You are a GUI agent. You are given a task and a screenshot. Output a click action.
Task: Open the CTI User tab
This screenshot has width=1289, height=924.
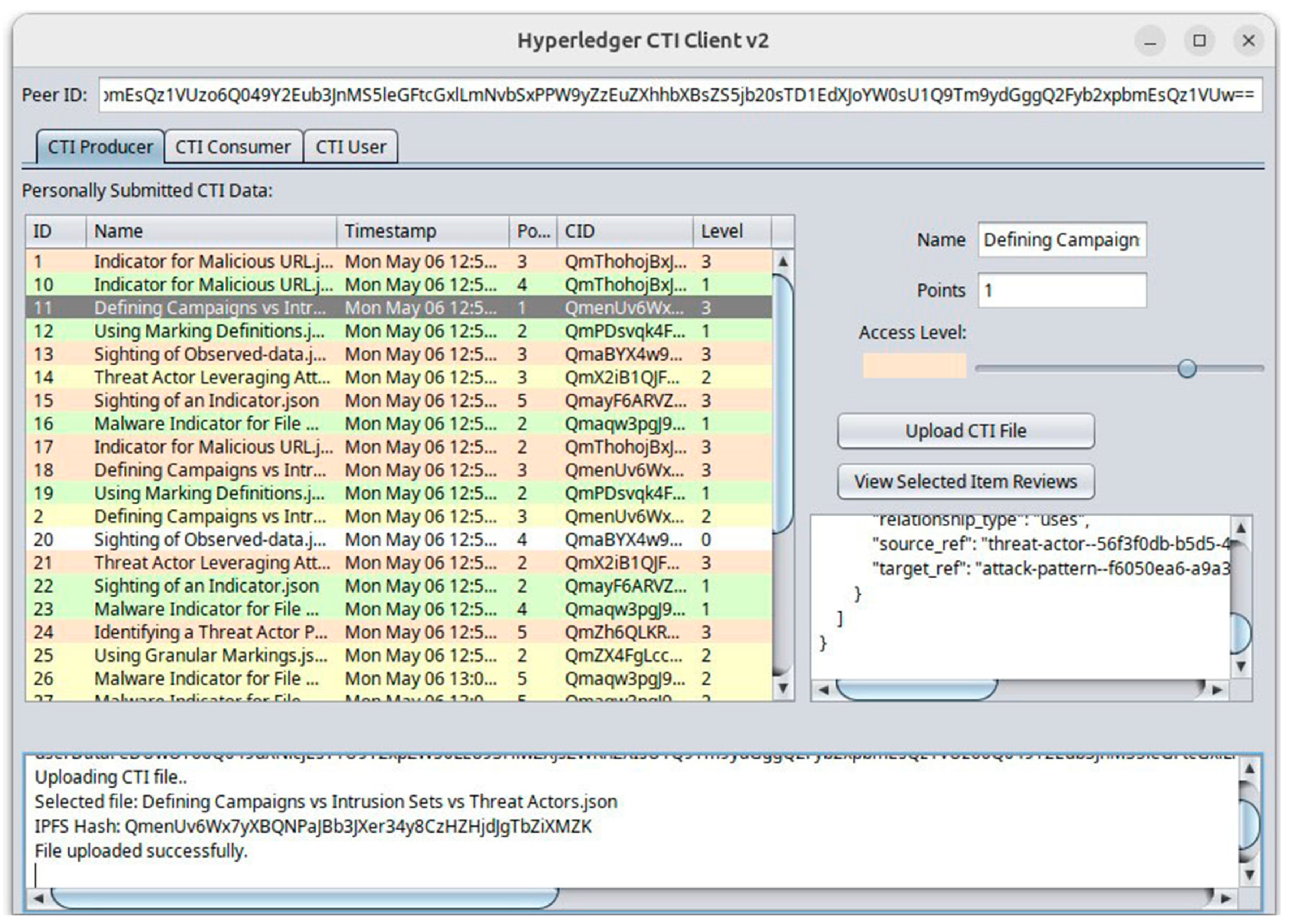[x=350, y=147]
